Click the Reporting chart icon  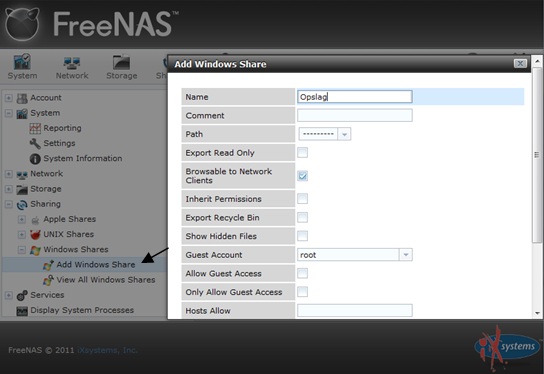click(x=35, y=128)
